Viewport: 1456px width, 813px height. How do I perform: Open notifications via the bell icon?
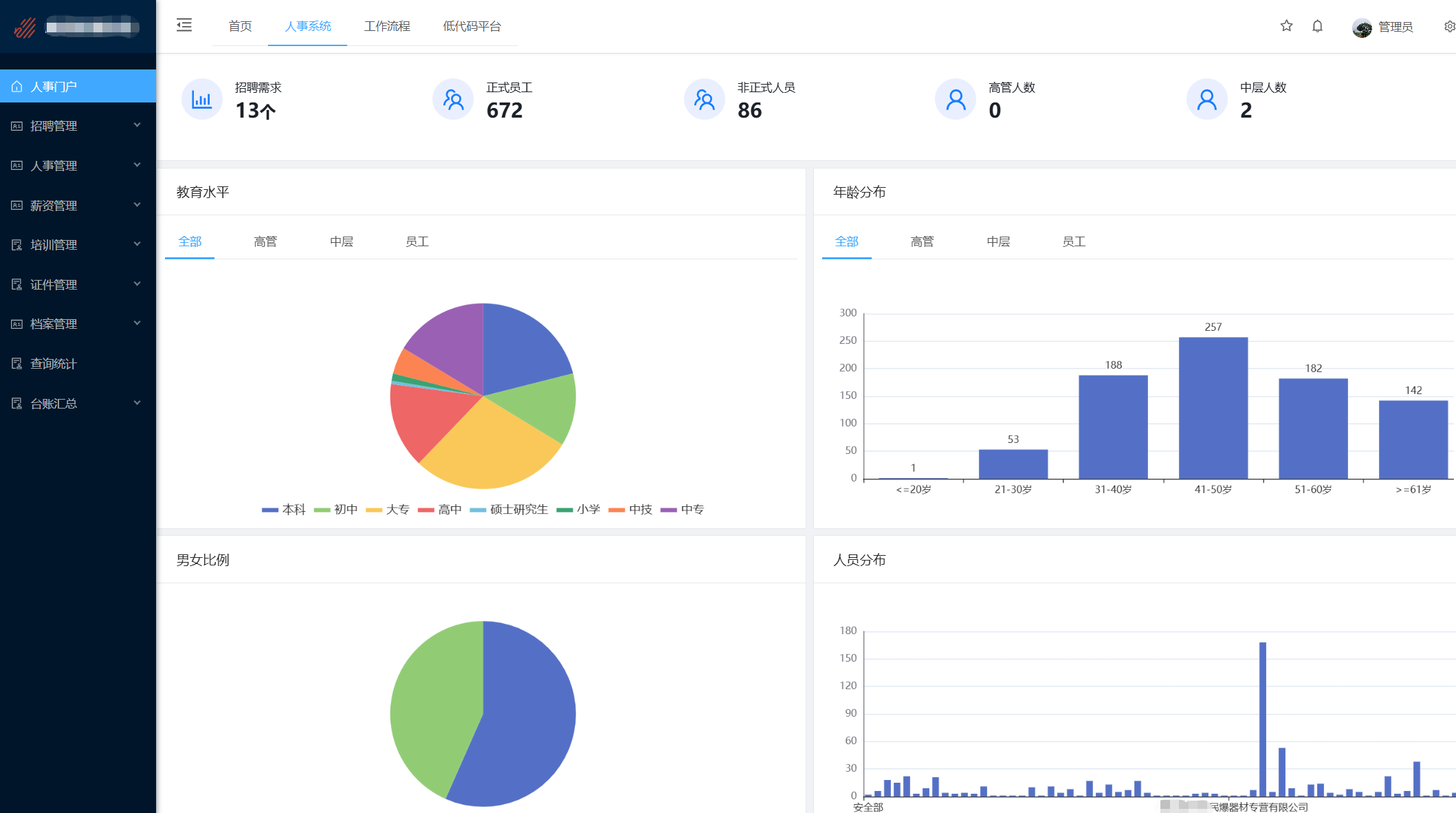(1317, 26)
